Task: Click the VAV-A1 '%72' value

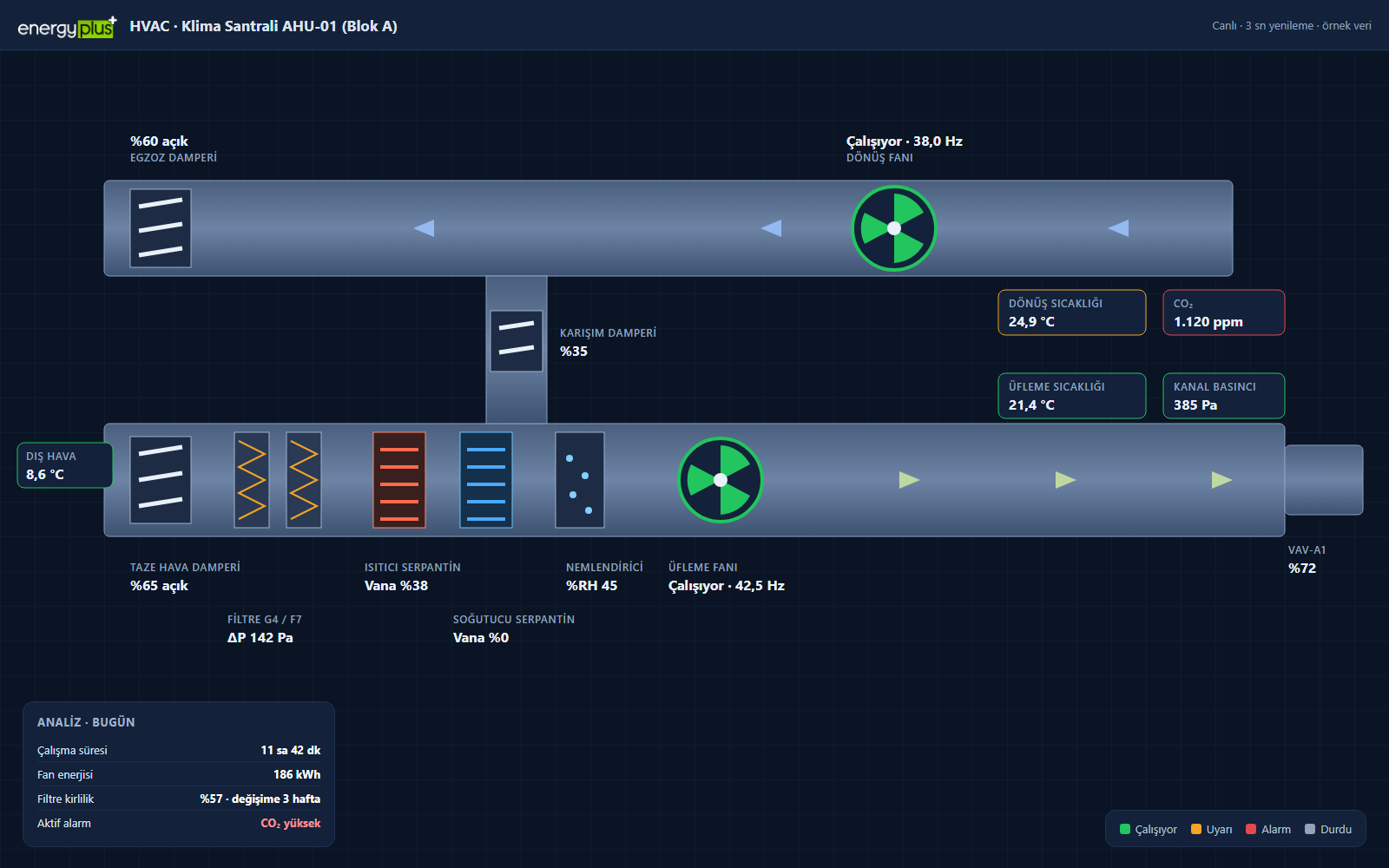Action: point(1302,568)
